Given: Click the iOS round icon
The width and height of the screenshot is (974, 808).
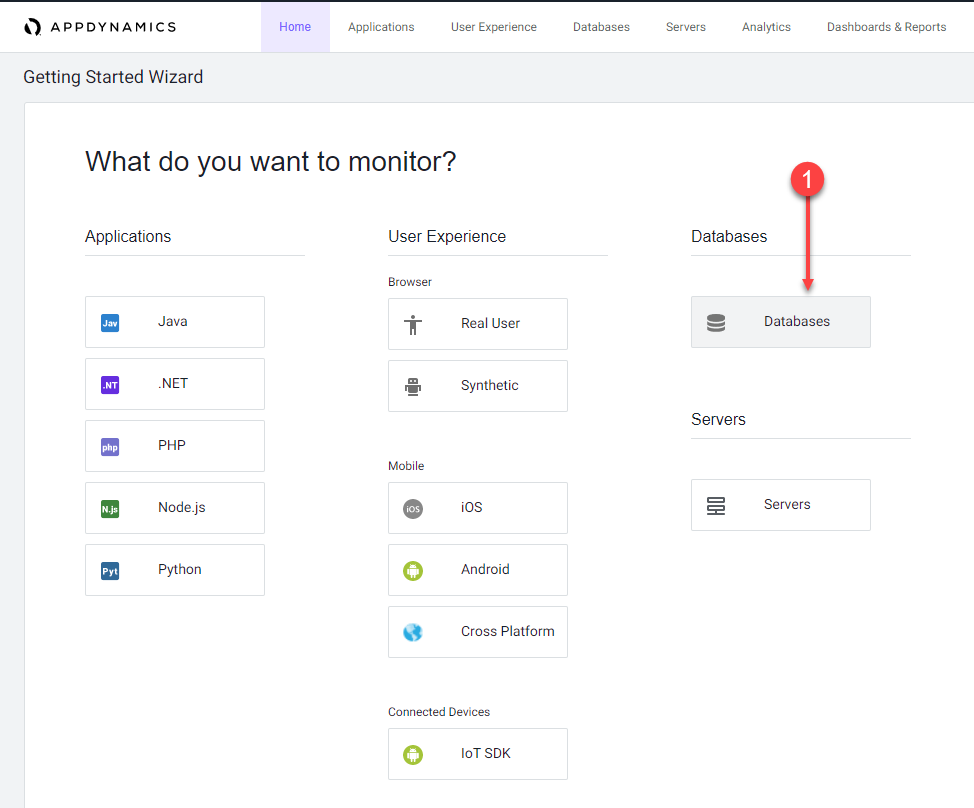Looking at the screenshot, I should point(413,509).
